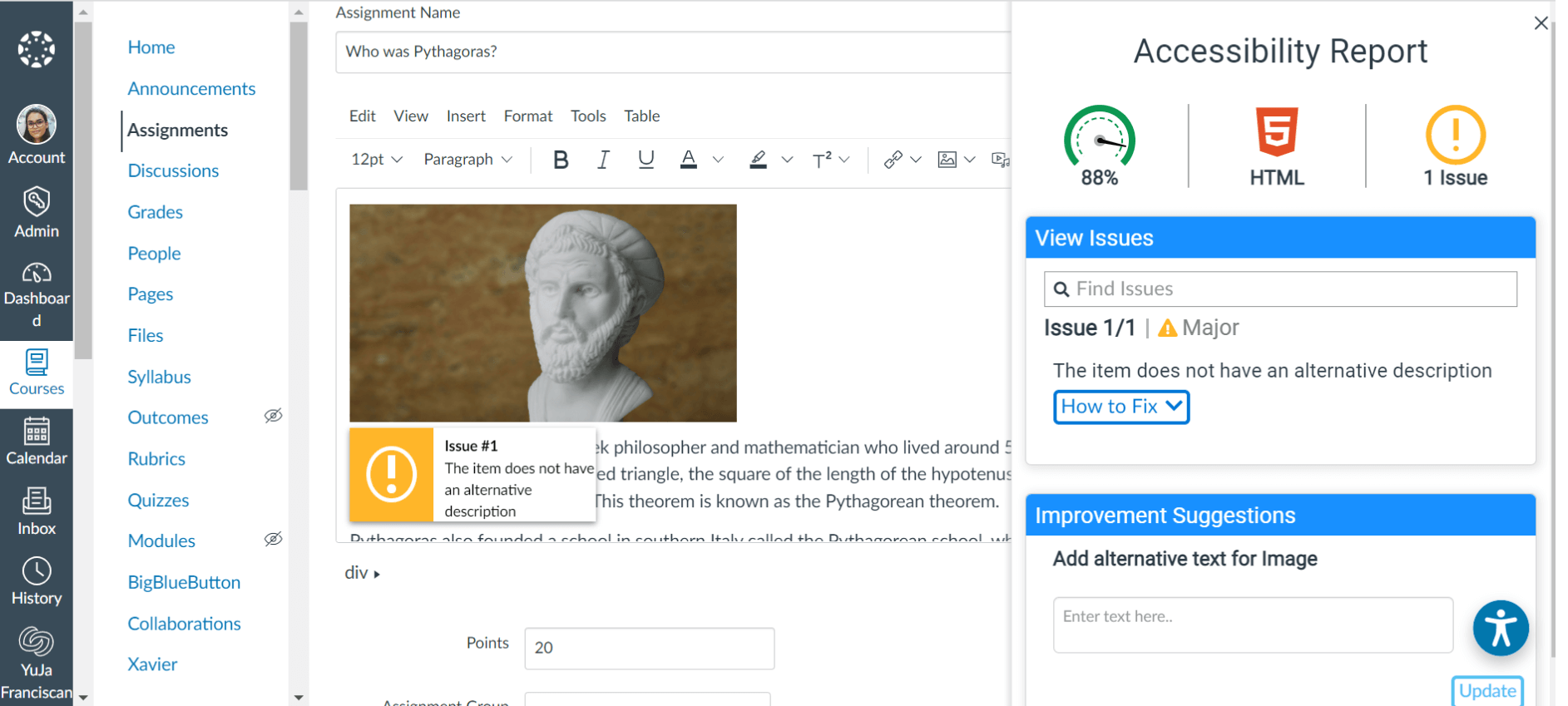This screenshot has height=706, width=1568.
Task: Open Files link
Action: [146, 335]
